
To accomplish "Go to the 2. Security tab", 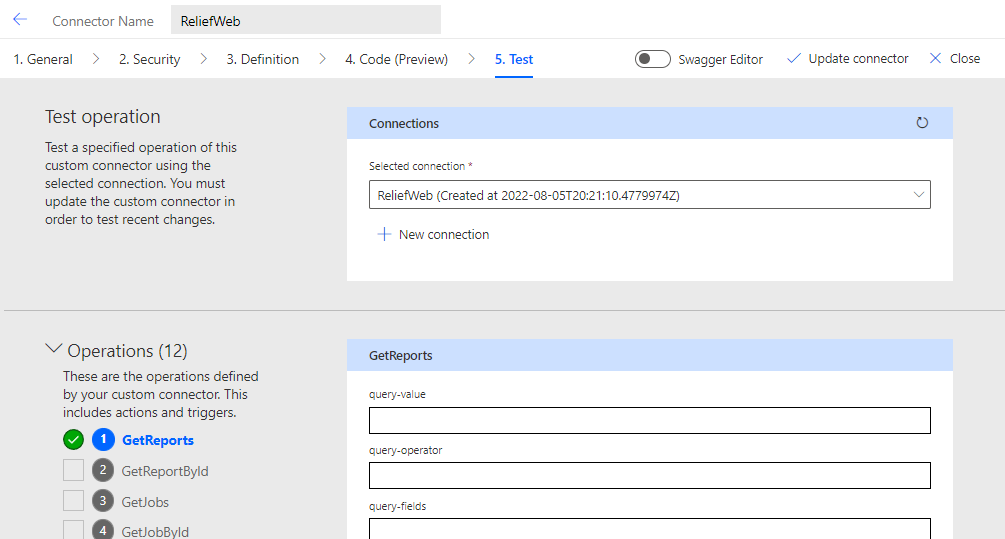I will (x=149, y=59).
